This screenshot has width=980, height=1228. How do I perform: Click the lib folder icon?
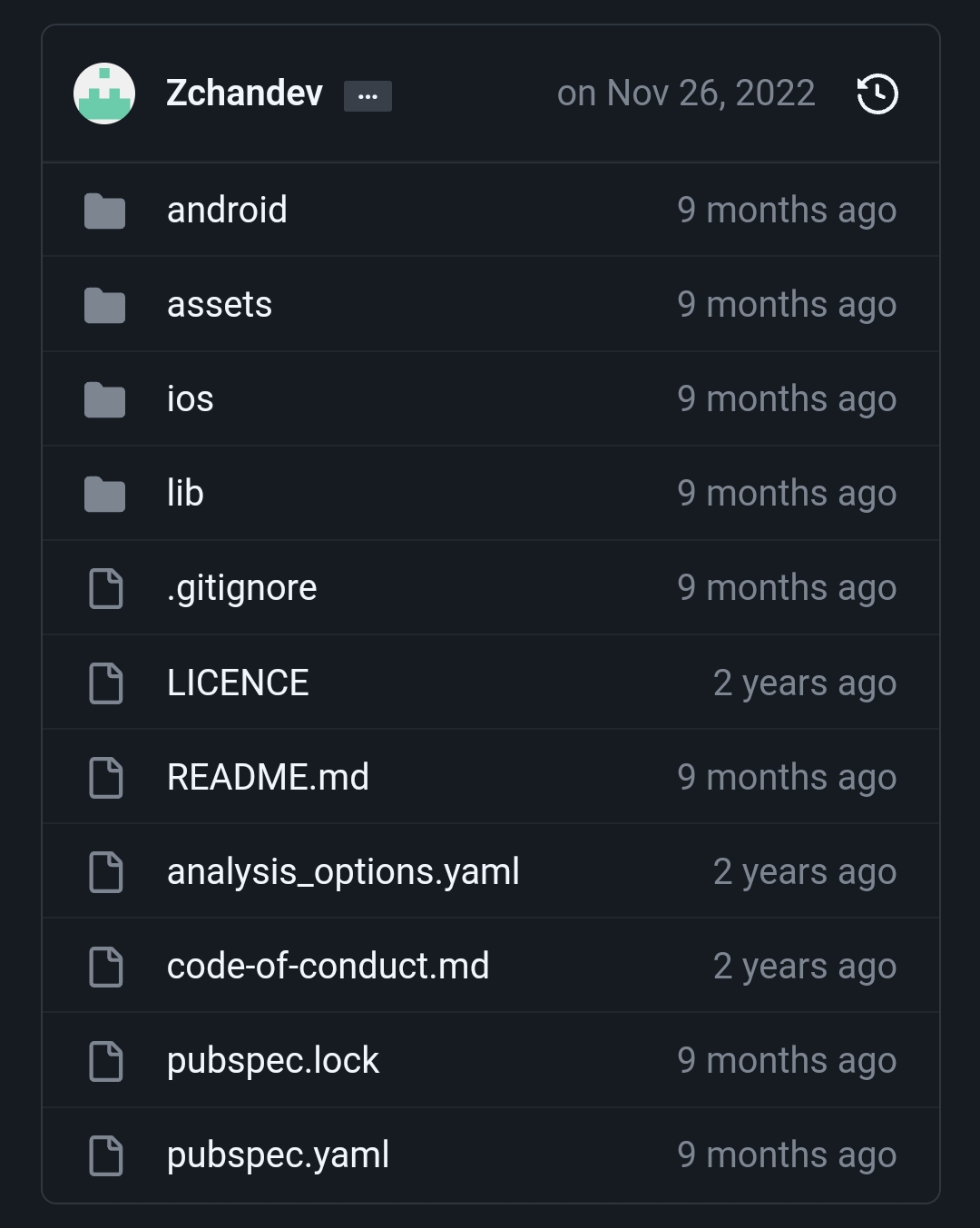pos(104,495)
